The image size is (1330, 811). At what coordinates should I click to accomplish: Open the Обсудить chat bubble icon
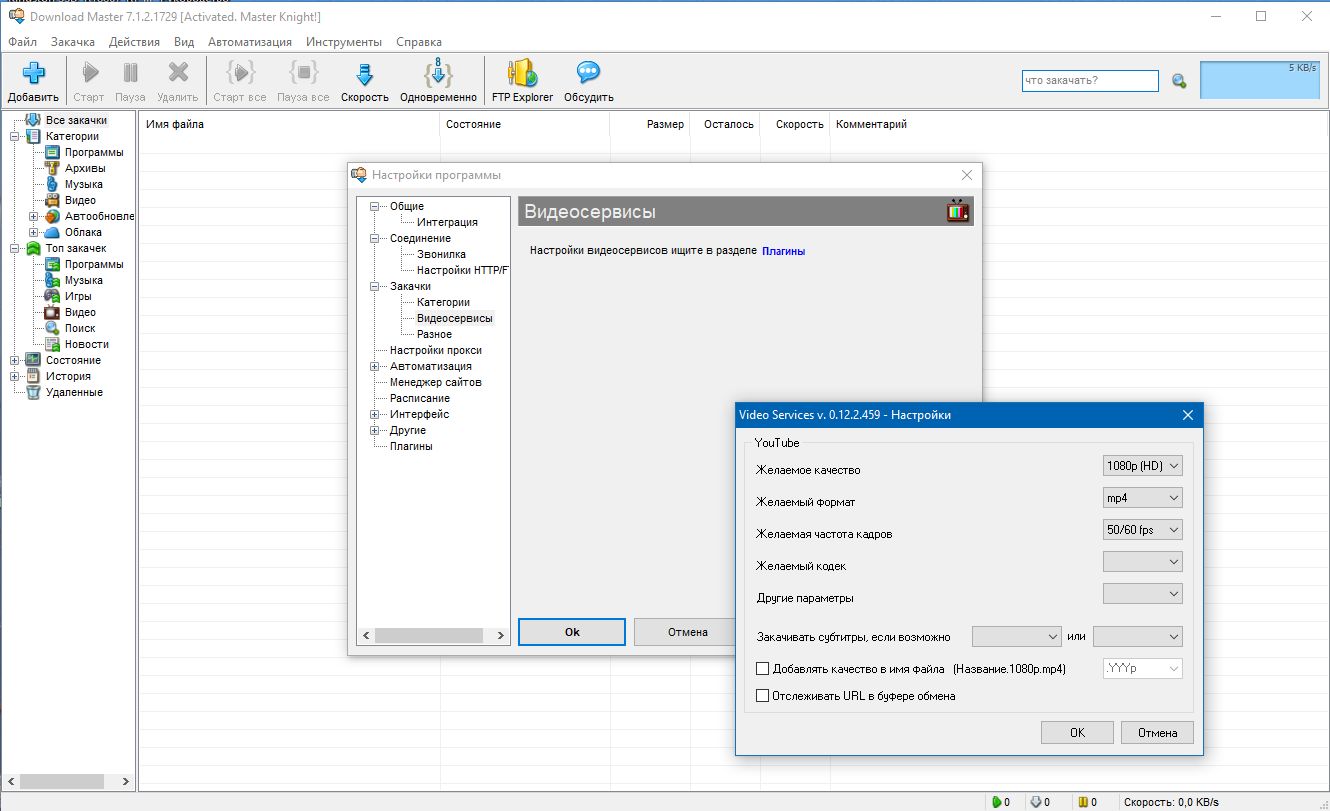(588, 72)
